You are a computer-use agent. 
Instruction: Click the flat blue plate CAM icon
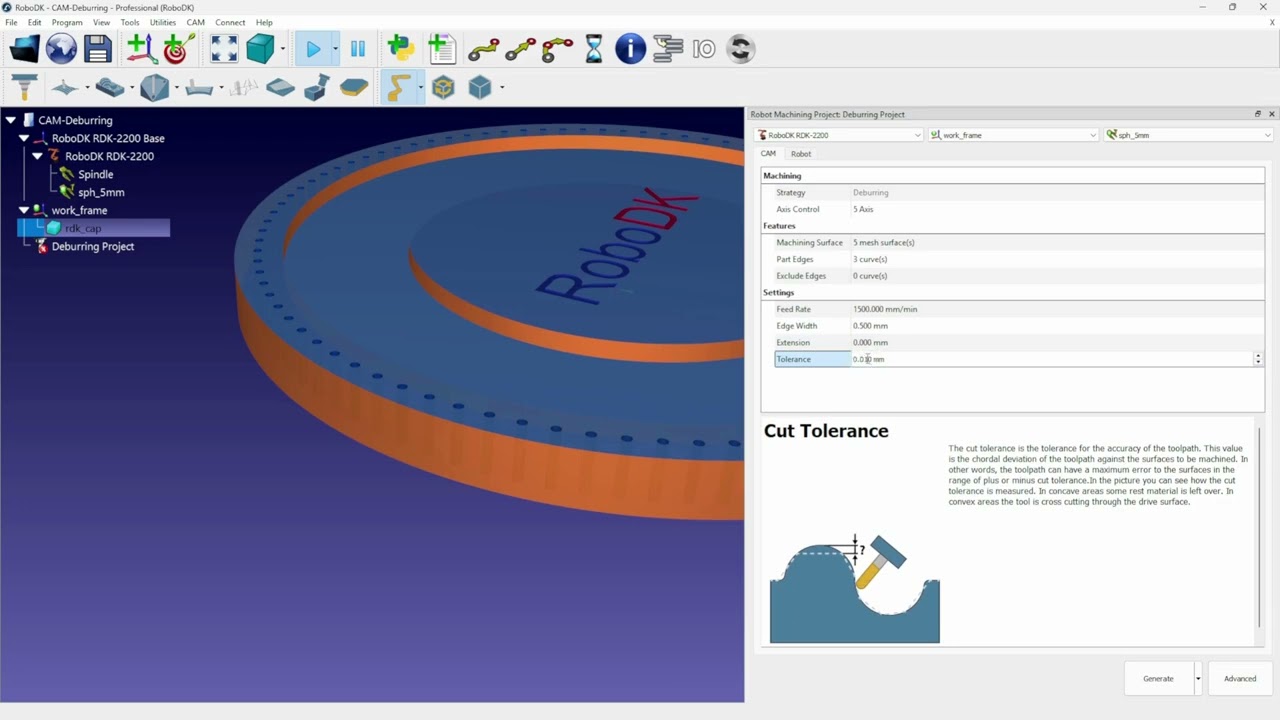[281, 88]
